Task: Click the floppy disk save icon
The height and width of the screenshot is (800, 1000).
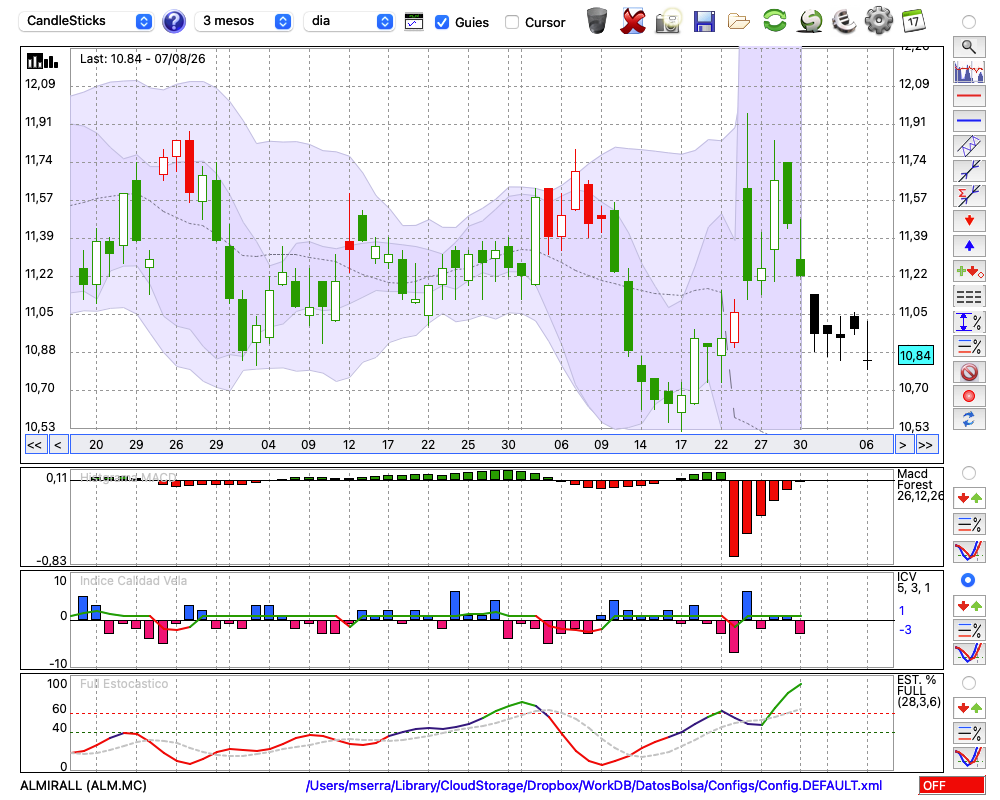Action: [x=704, y=22]
